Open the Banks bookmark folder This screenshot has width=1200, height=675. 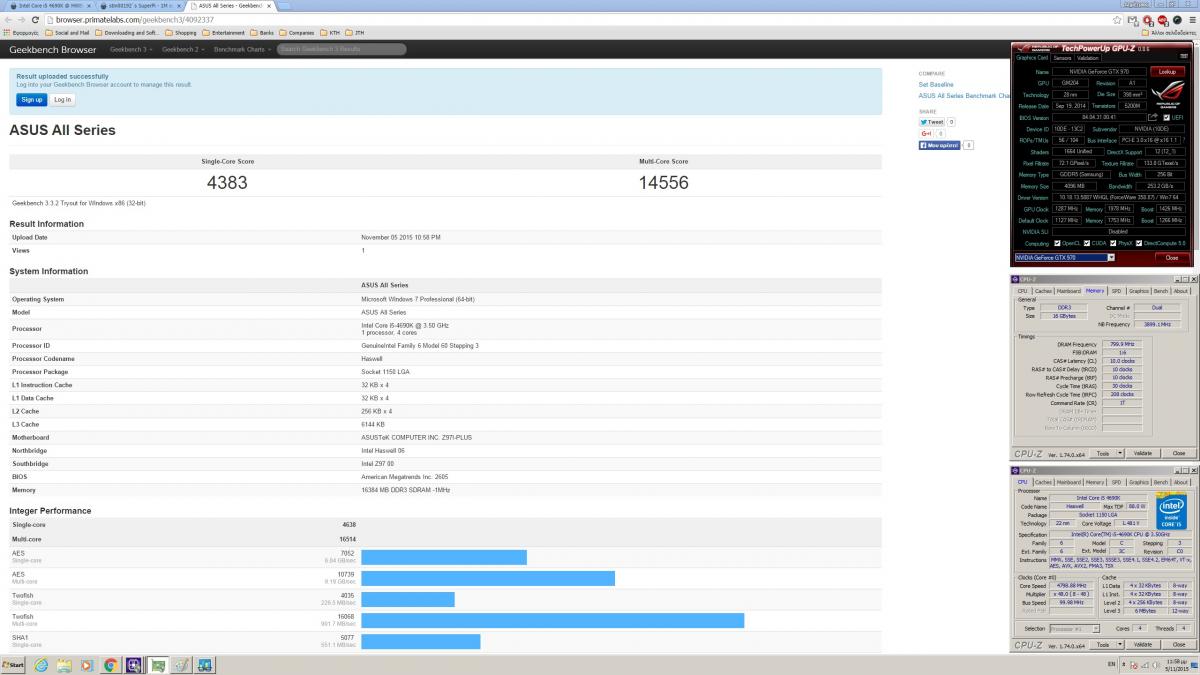[262, 33]
